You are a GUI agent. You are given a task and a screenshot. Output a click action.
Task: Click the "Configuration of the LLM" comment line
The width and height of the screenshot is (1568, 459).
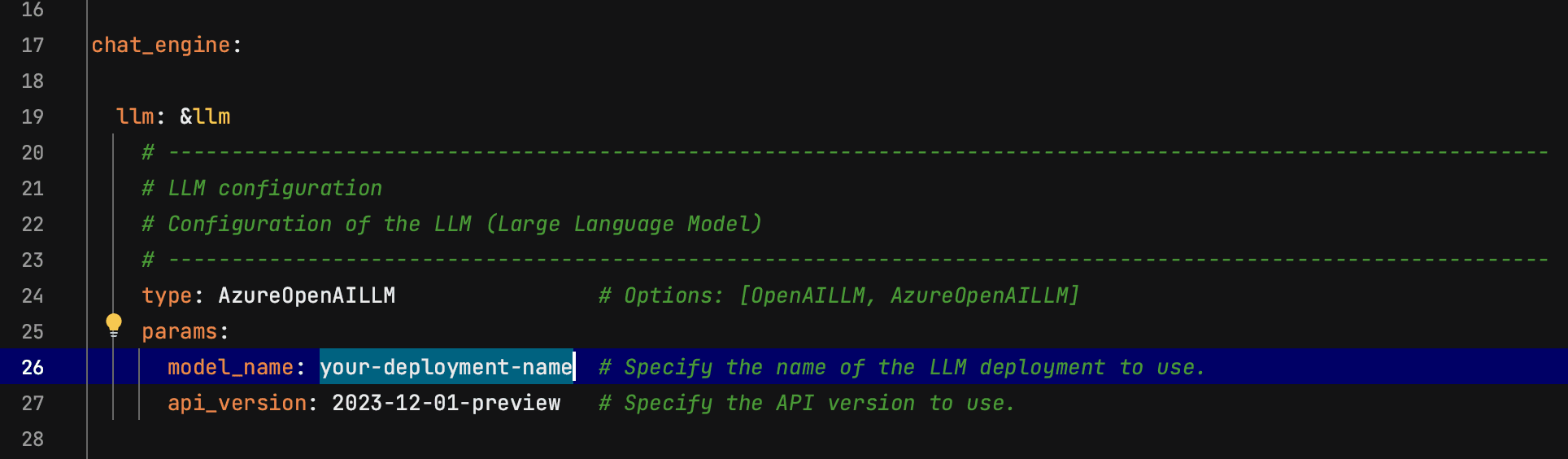tap(452, 225)
